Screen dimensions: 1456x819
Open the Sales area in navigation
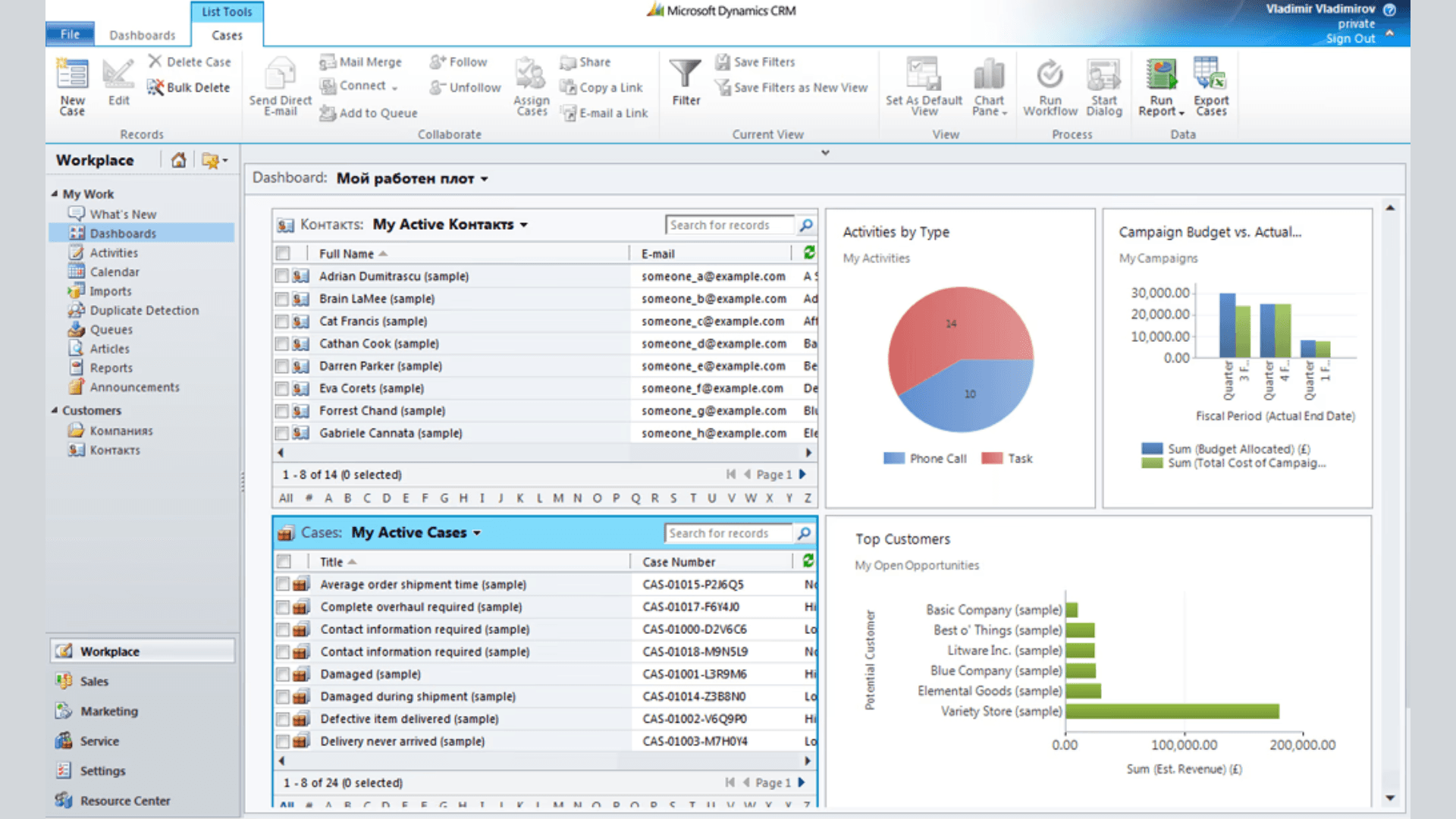coord(94,681)
